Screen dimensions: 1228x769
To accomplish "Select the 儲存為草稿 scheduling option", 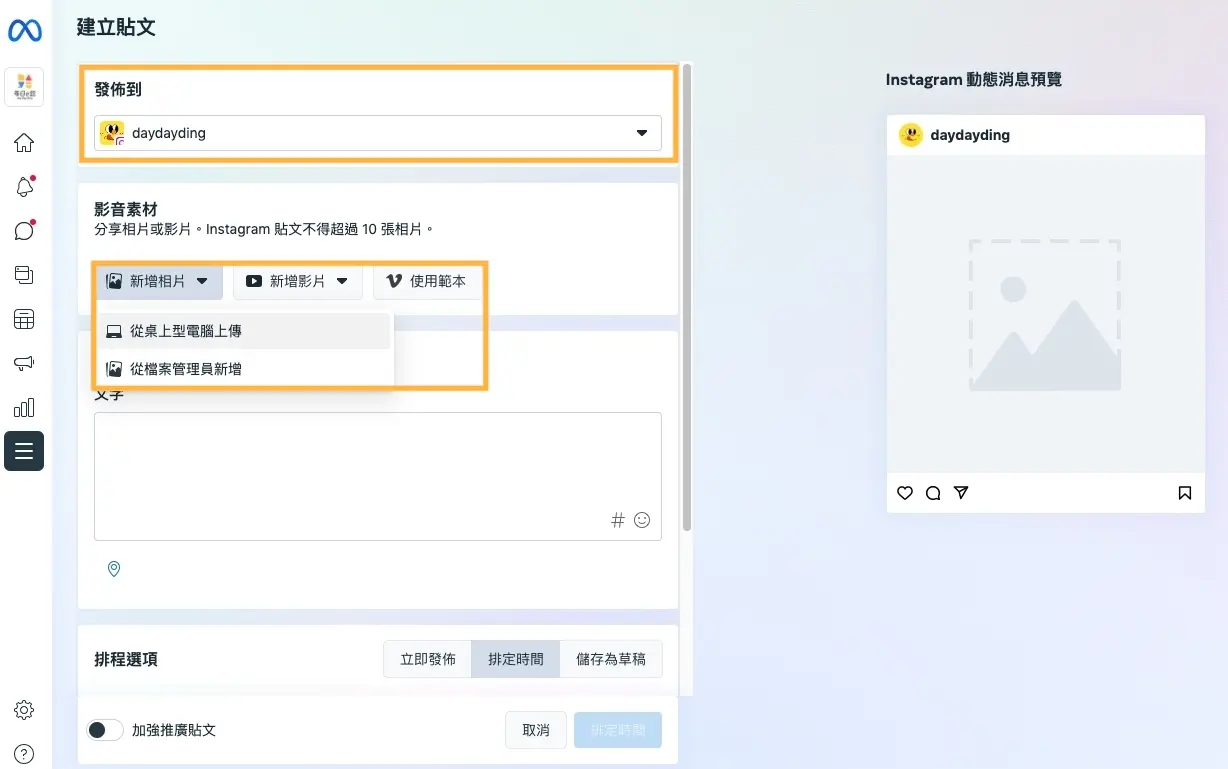I will [x=611, y=659].
